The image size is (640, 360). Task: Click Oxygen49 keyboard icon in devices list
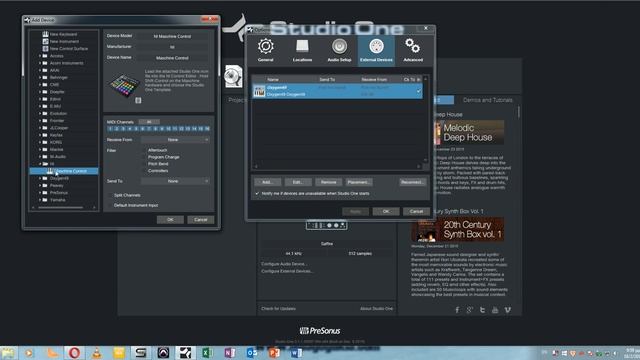(259, 91)
